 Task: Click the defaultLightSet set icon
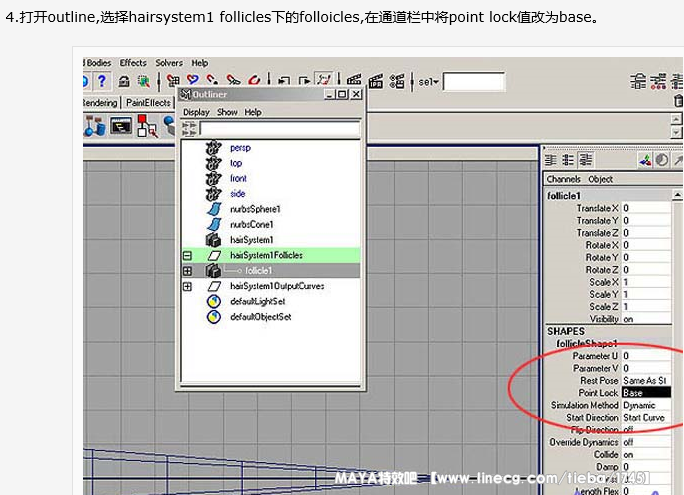pyautogui.click(x=213, y=301)
